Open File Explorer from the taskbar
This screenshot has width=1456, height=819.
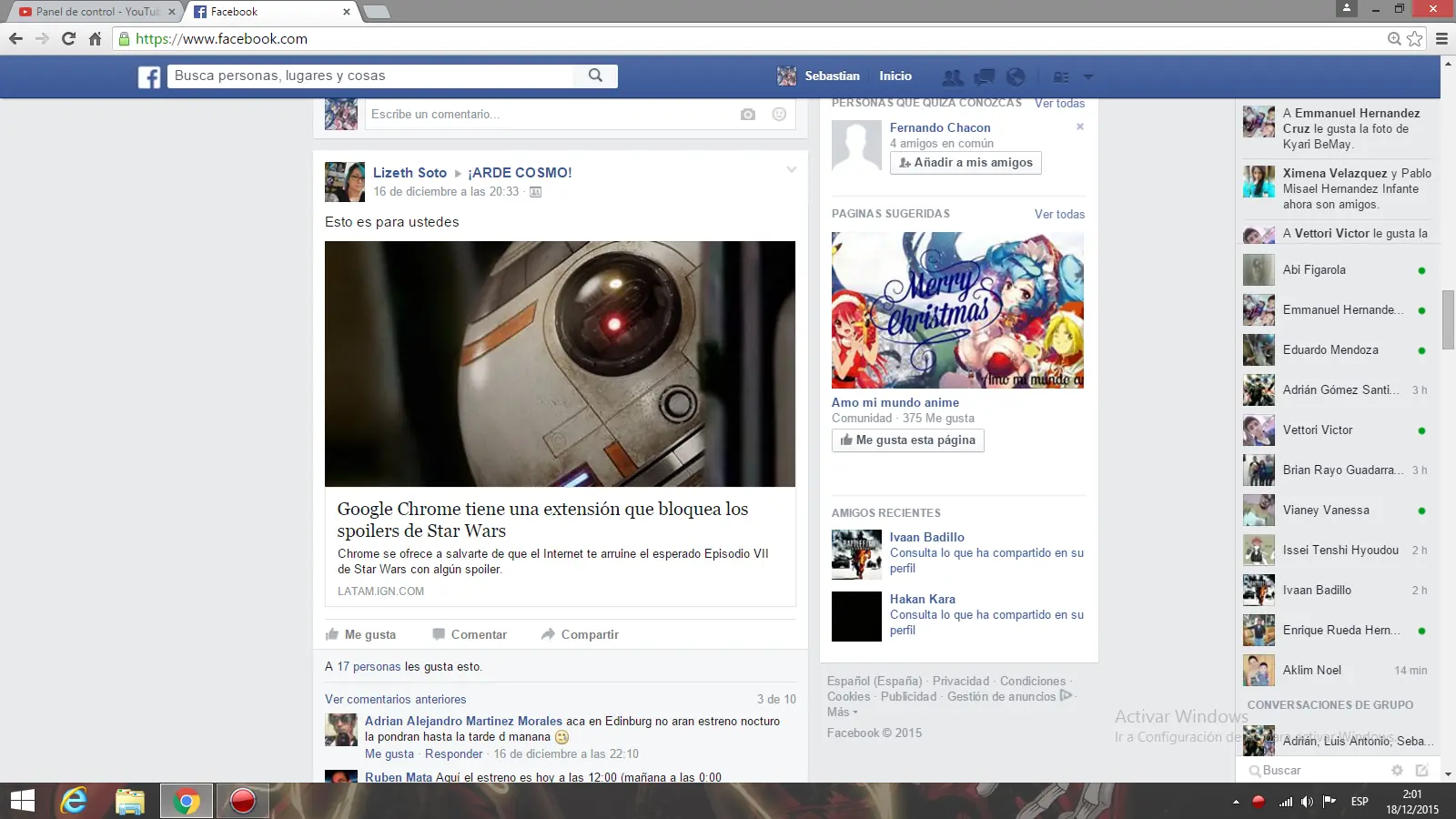pyautogui.click(x=130, y=801)
